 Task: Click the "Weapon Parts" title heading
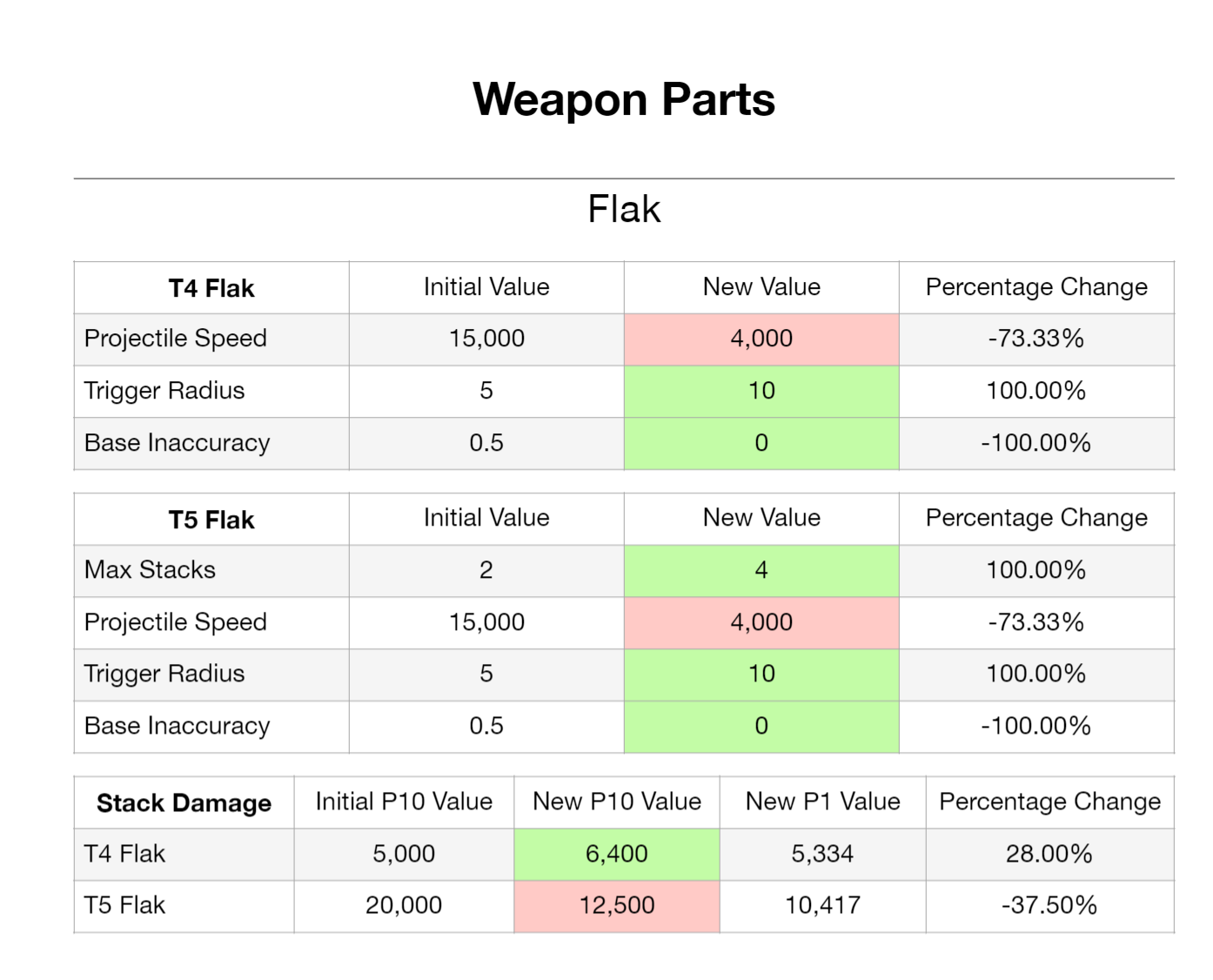pyautogui.click(x=623, y=99)
